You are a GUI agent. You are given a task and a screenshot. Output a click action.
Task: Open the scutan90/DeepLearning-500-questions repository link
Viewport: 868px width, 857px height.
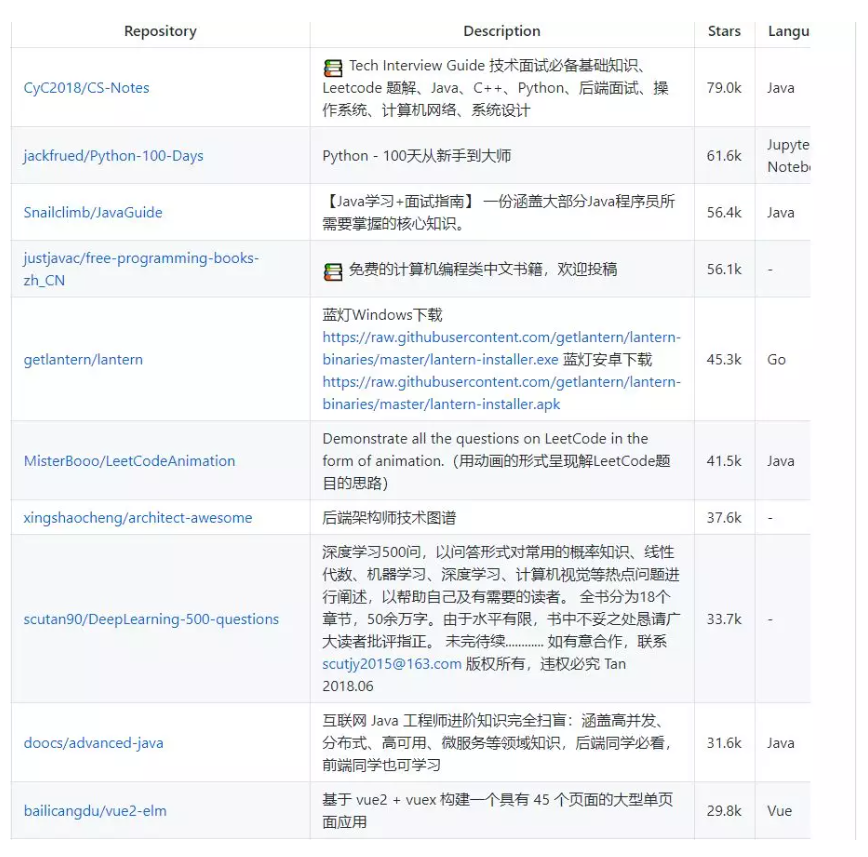coord(150,618)
